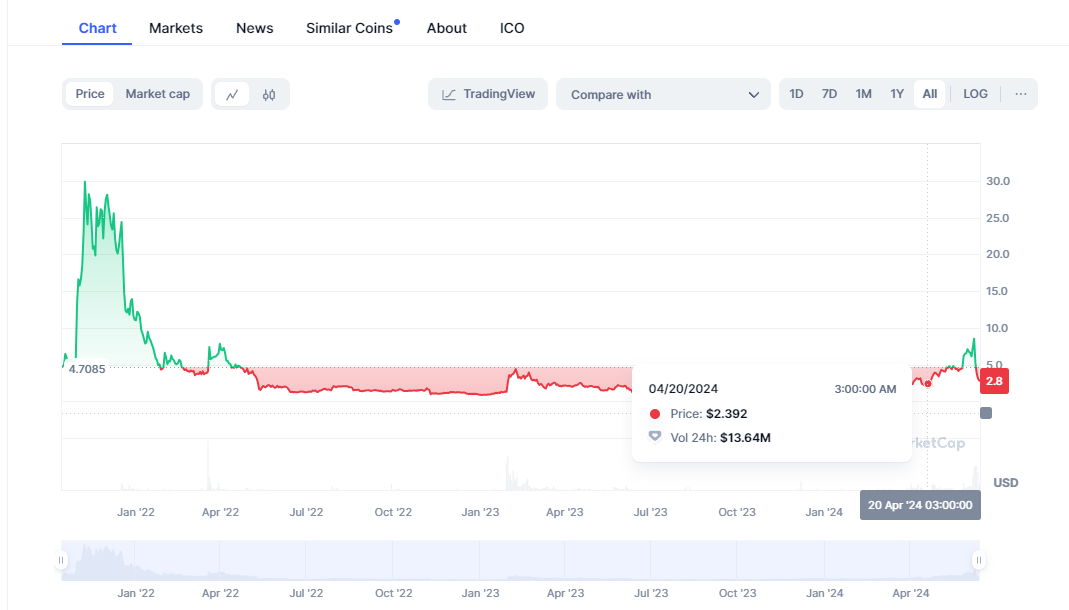Select the All time range

[930, 94]
